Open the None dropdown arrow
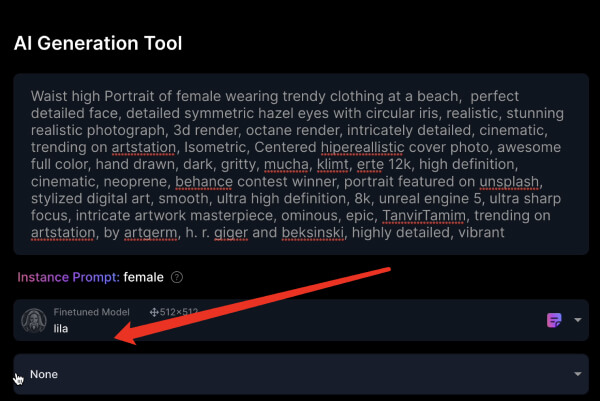This screenshot has height=402, width=600. [577, 374]
